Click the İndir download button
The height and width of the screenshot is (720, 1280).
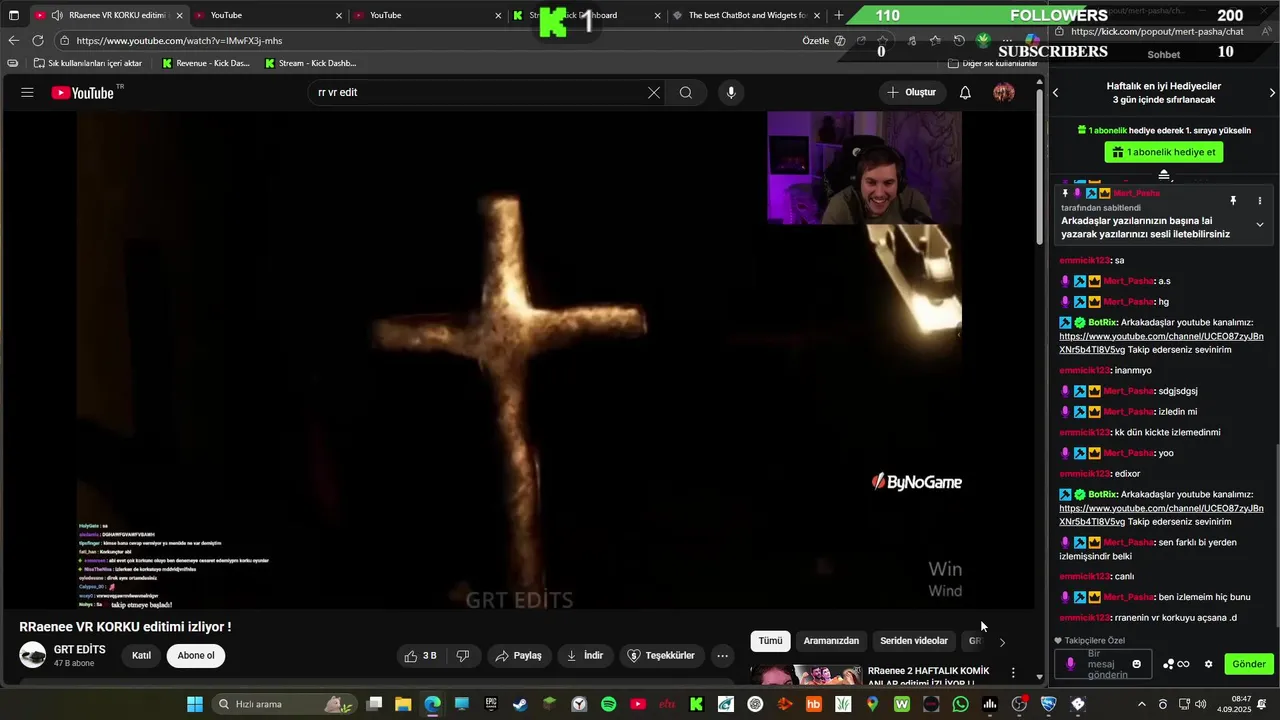pos(585,656)
